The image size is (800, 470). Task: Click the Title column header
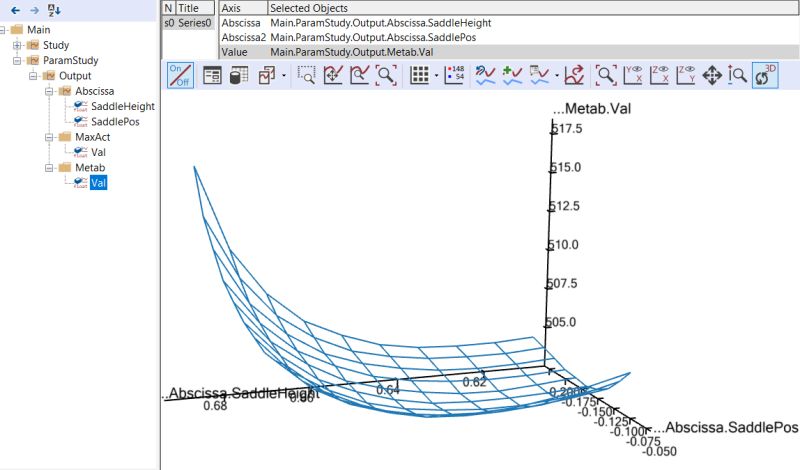[x=195, y=8]
